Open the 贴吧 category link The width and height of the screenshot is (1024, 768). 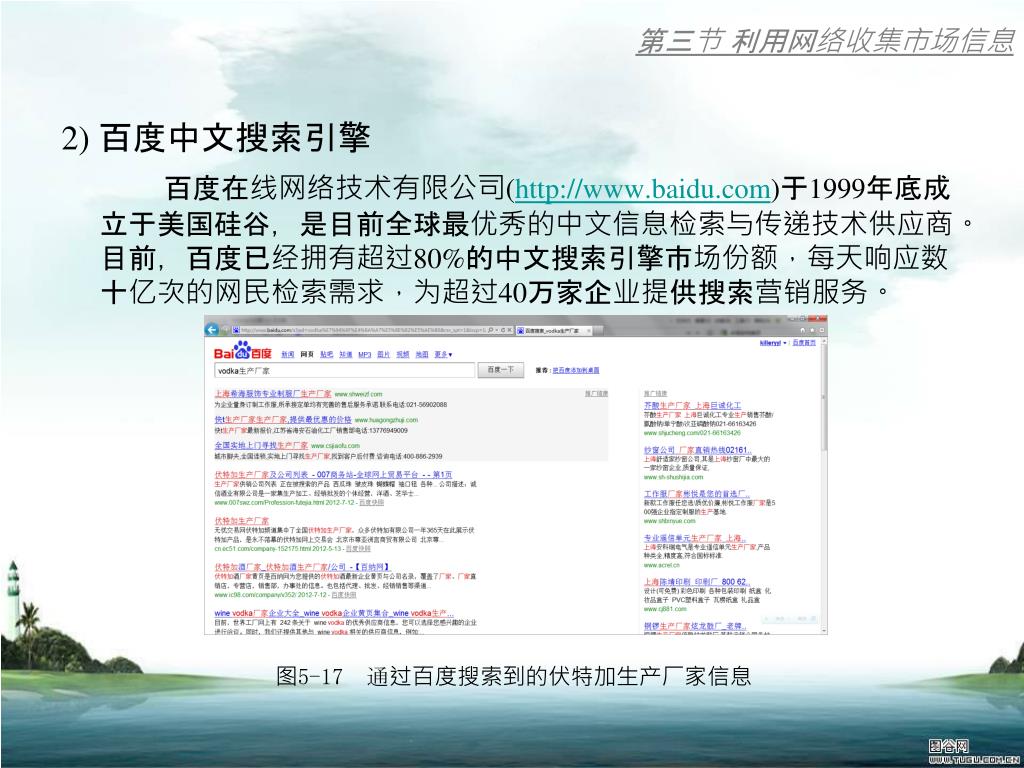(327, 355)
